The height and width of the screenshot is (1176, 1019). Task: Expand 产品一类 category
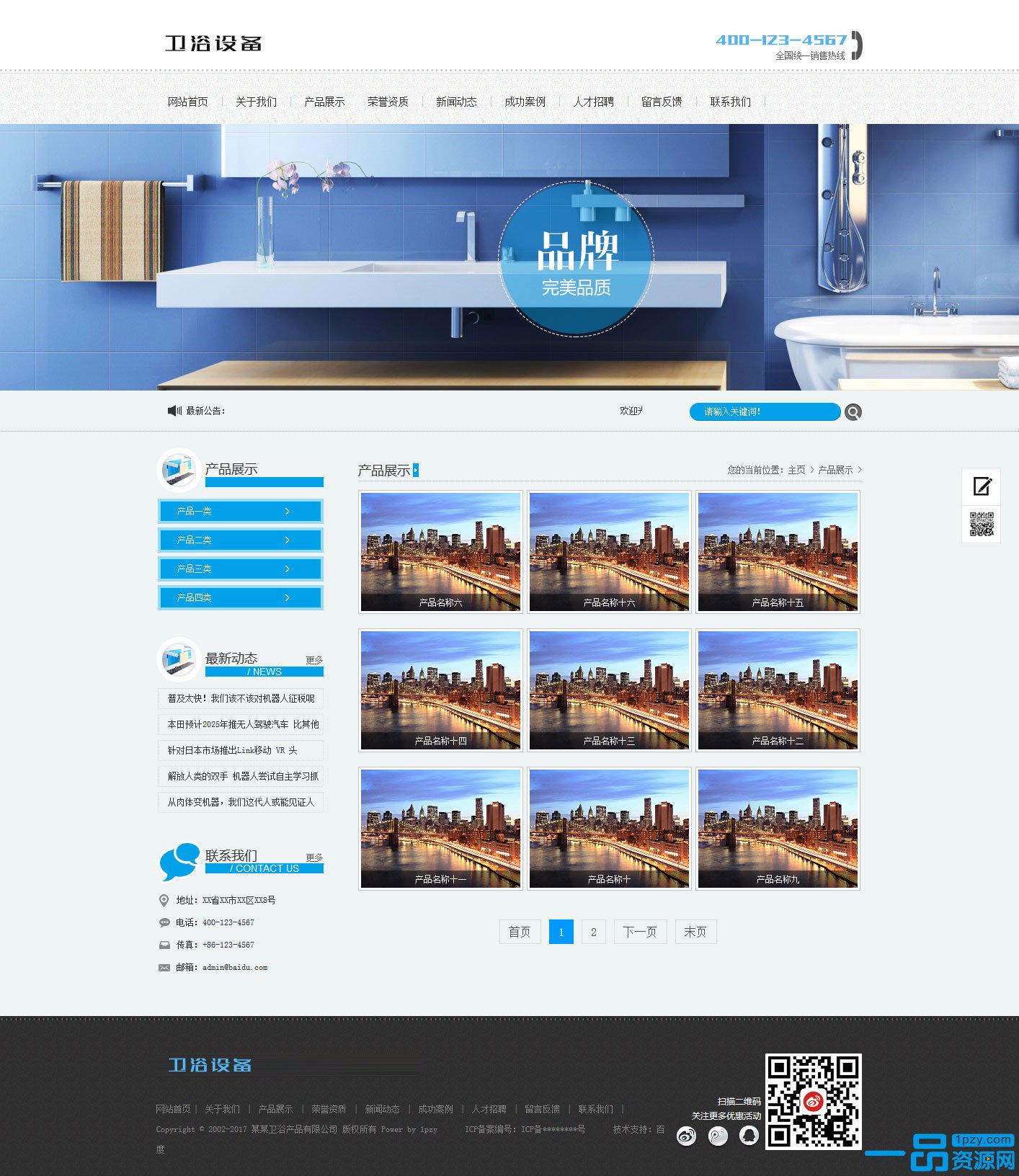click(240, 511)
